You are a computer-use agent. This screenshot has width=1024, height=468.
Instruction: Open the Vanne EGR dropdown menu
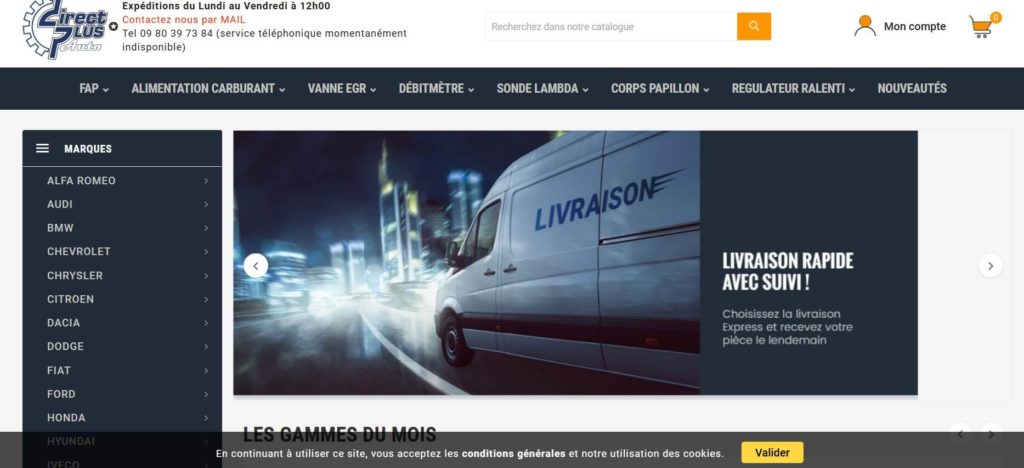coord(342,88)
